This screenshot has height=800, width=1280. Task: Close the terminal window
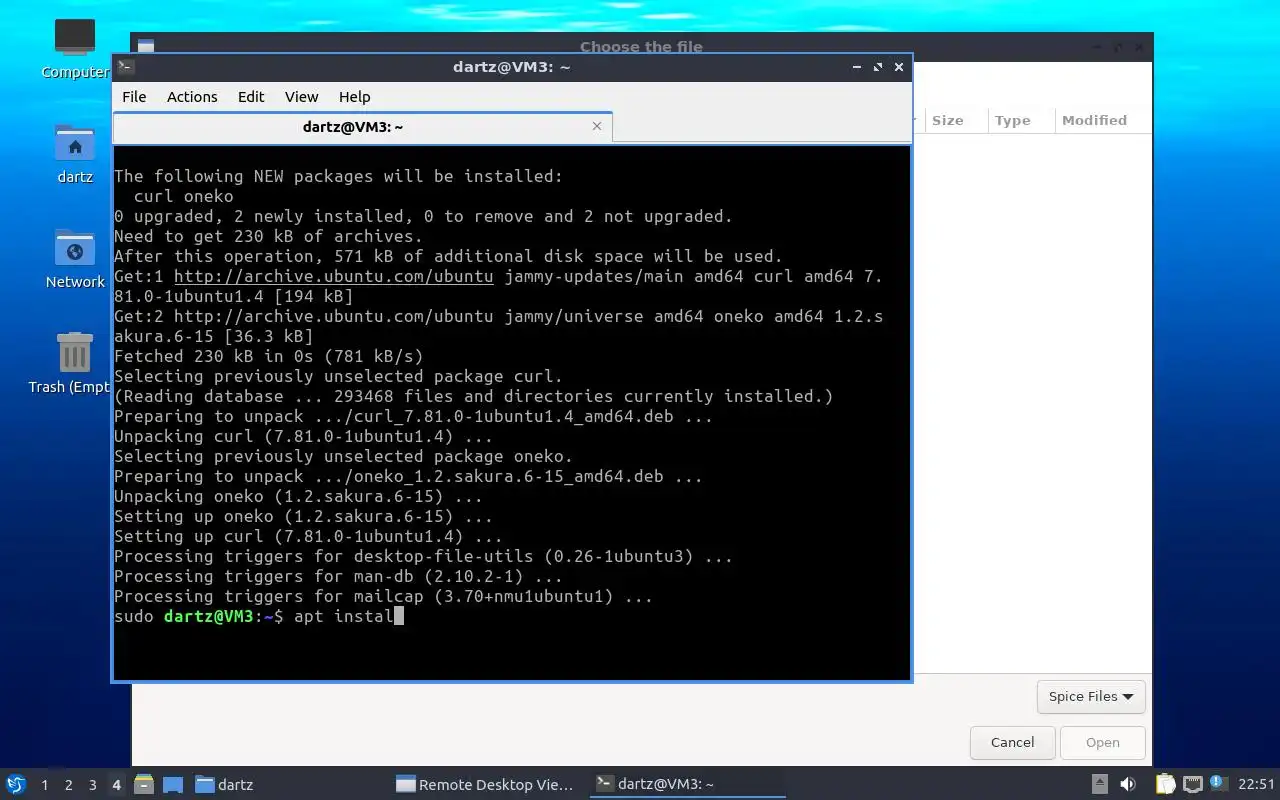(x=899, y=67)
